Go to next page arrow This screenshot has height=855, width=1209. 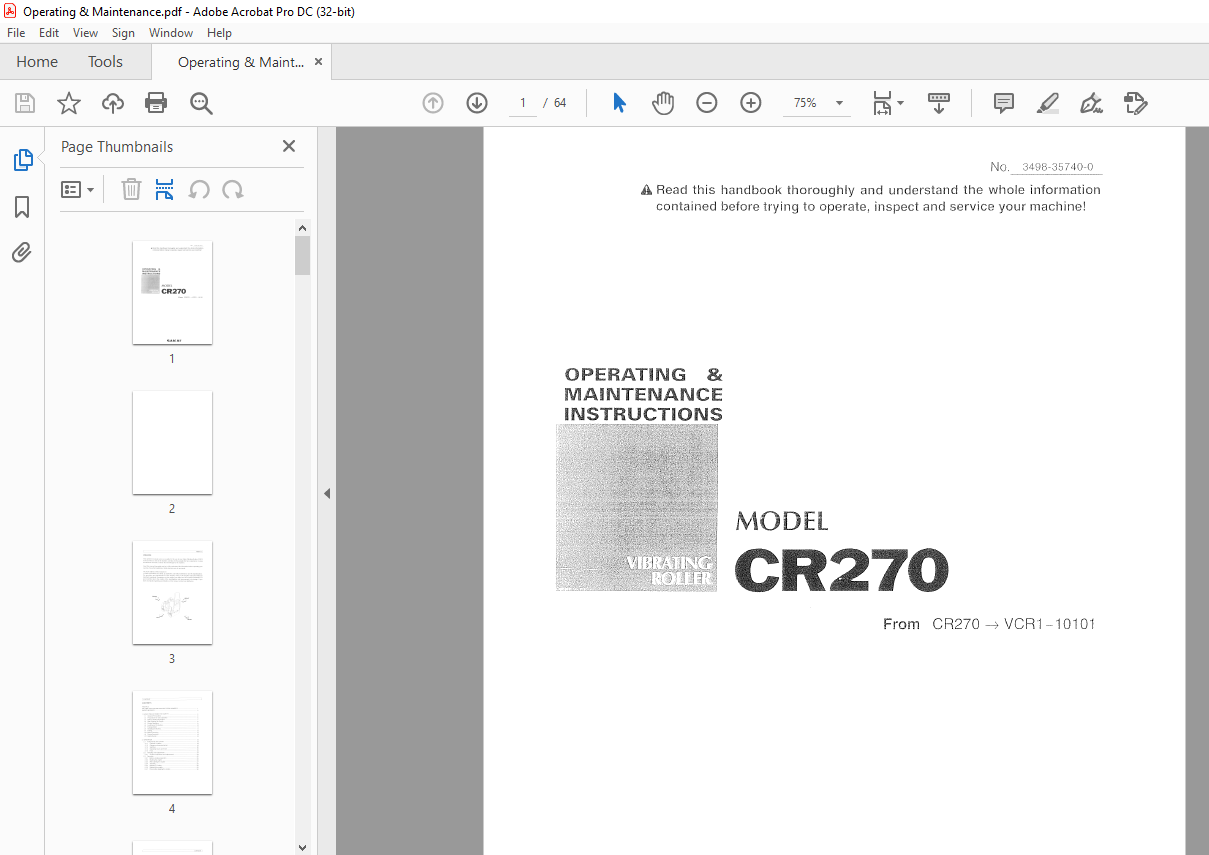pos(477,103)
